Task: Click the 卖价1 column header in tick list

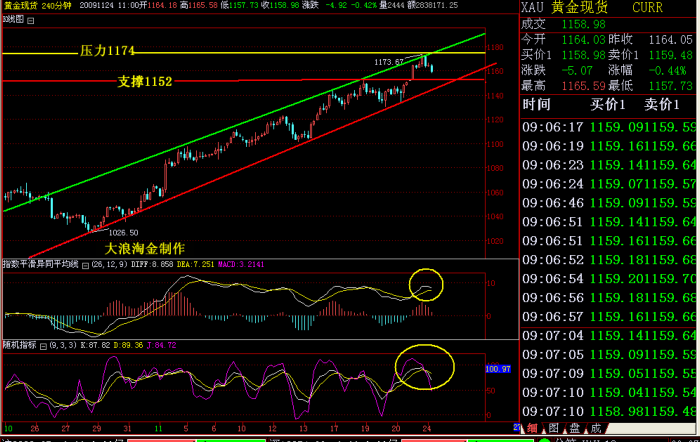Action: click(662, 105)
